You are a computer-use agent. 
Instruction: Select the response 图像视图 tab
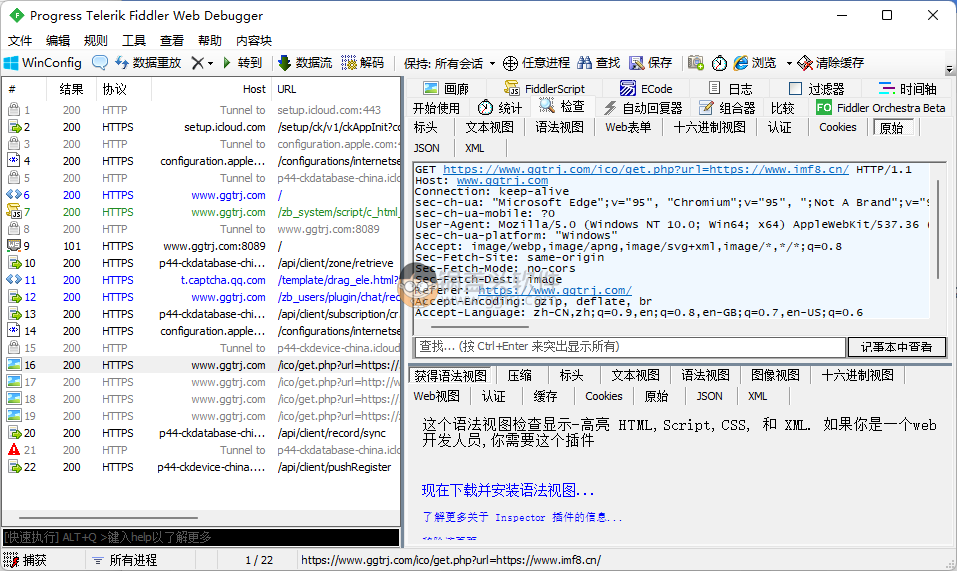[775, 375]
